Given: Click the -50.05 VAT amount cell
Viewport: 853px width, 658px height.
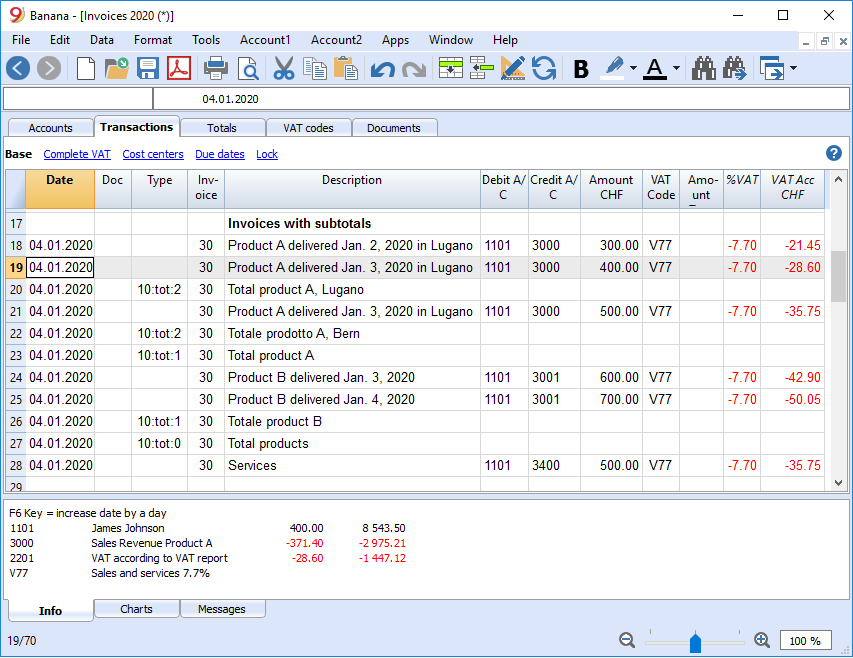Looking at the screenshot, I should pyautogui.click(x=792, y=400).
